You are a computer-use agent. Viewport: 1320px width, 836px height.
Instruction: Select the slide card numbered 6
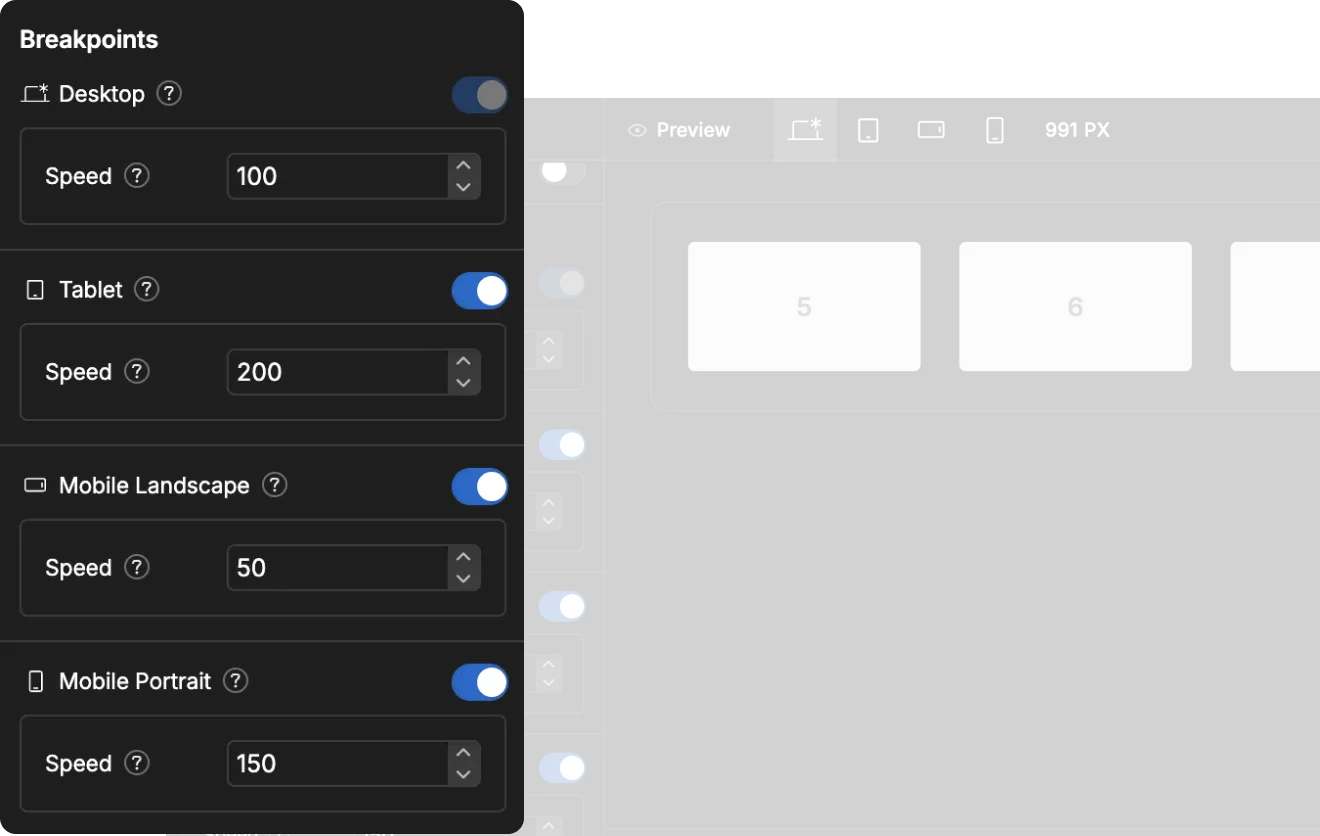tap(1075, 306)
